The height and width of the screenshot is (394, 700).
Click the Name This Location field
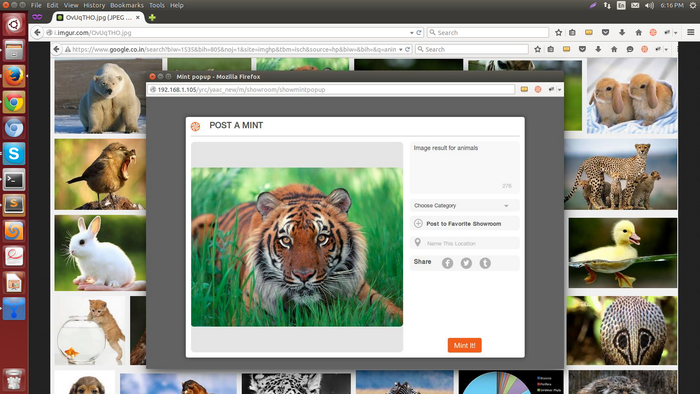click(464, 243)
